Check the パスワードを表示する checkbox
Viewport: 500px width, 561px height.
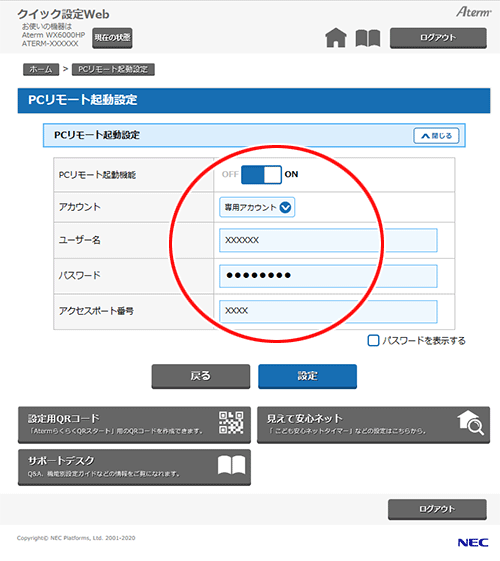373,340
